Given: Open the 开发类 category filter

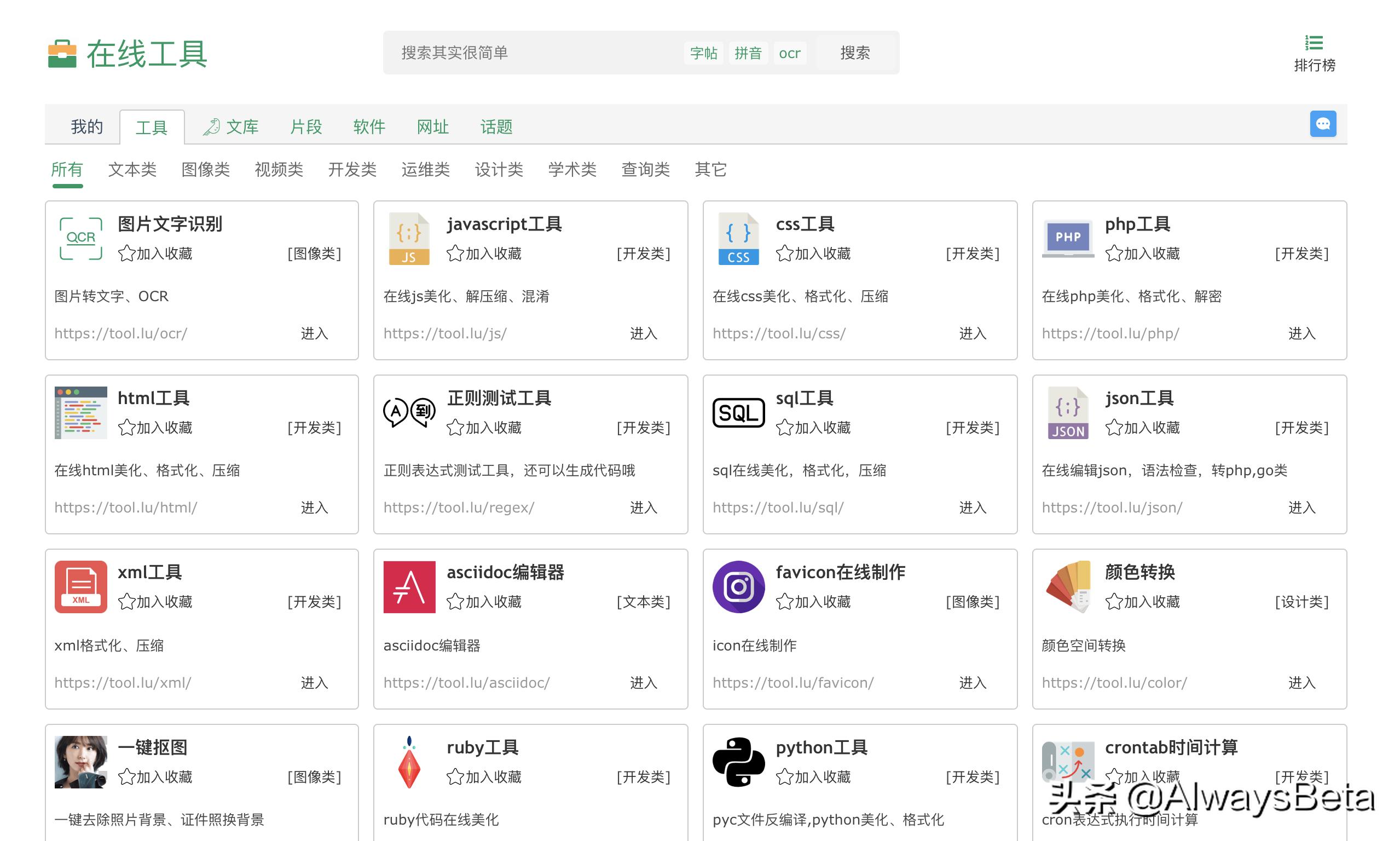Looking at the screenshot, I should [352, 169].
